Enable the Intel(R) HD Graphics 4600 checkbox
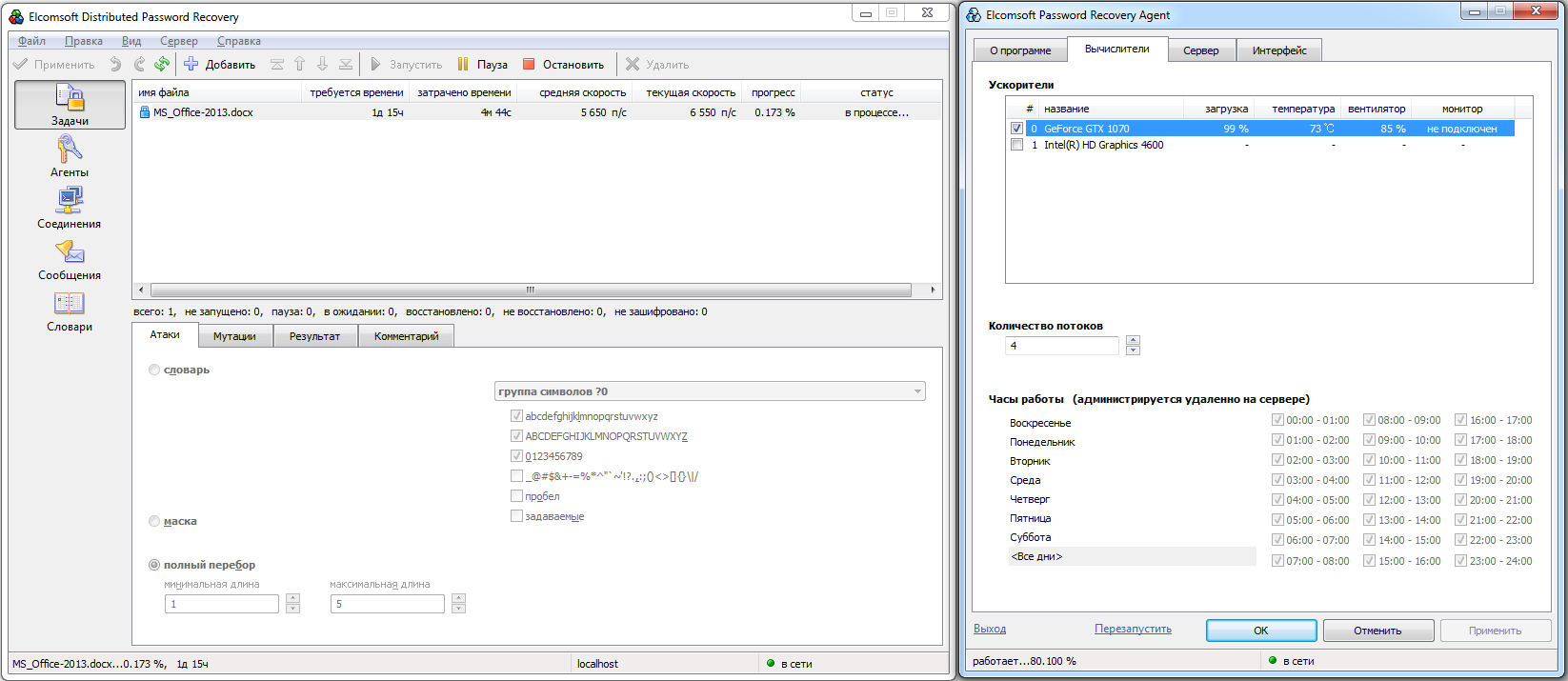This screenshot has height=681, width=1568. (x=1016, y=145)
